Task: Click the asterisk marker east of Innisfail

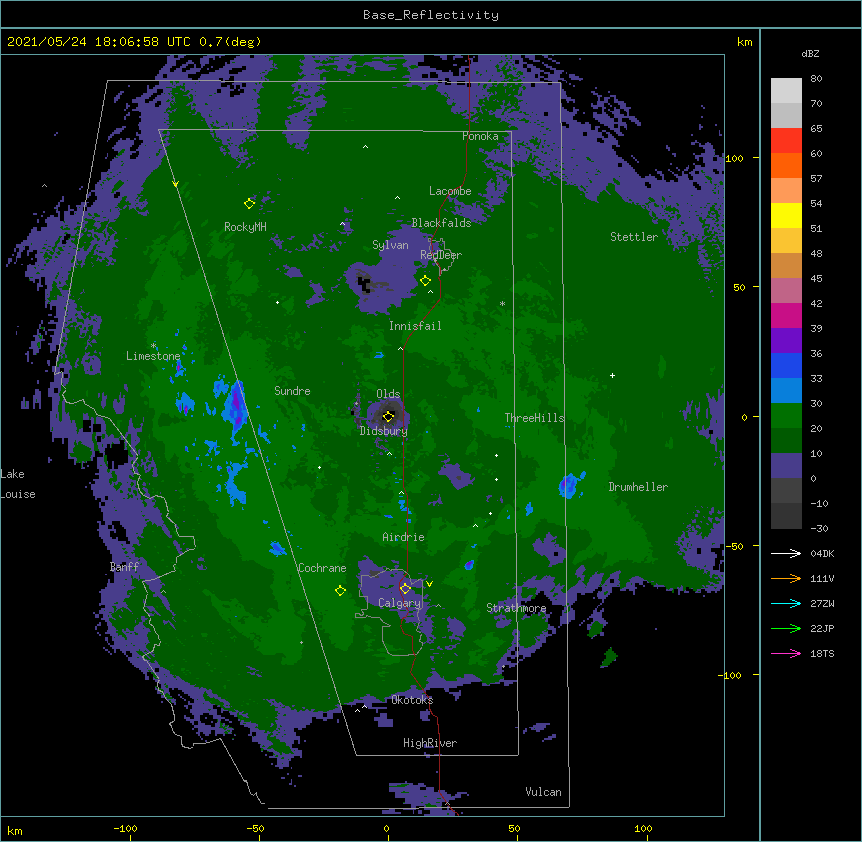Action: click(x=502, y=304)
